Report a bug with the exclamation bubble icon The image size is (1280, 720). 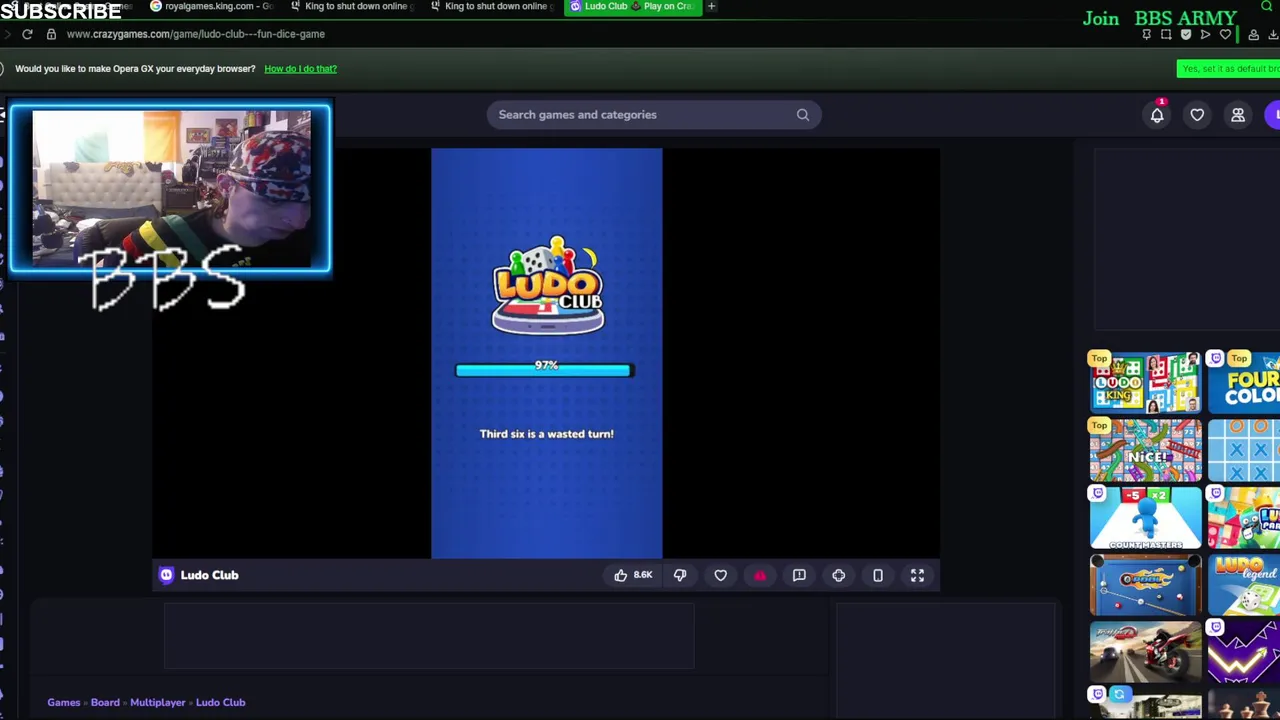coord(799,575)
